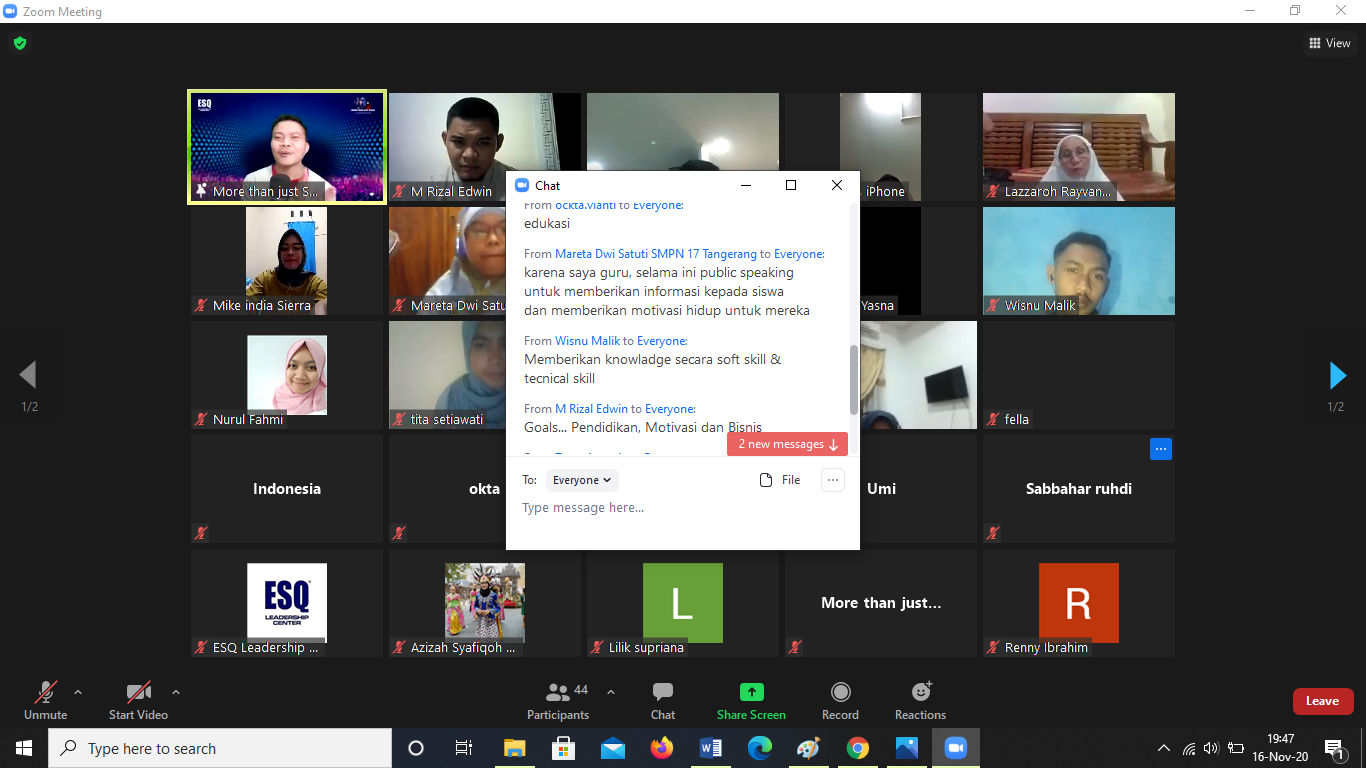Unmute the microphone
The image size is (1366, 768).
tap(45, 692)
